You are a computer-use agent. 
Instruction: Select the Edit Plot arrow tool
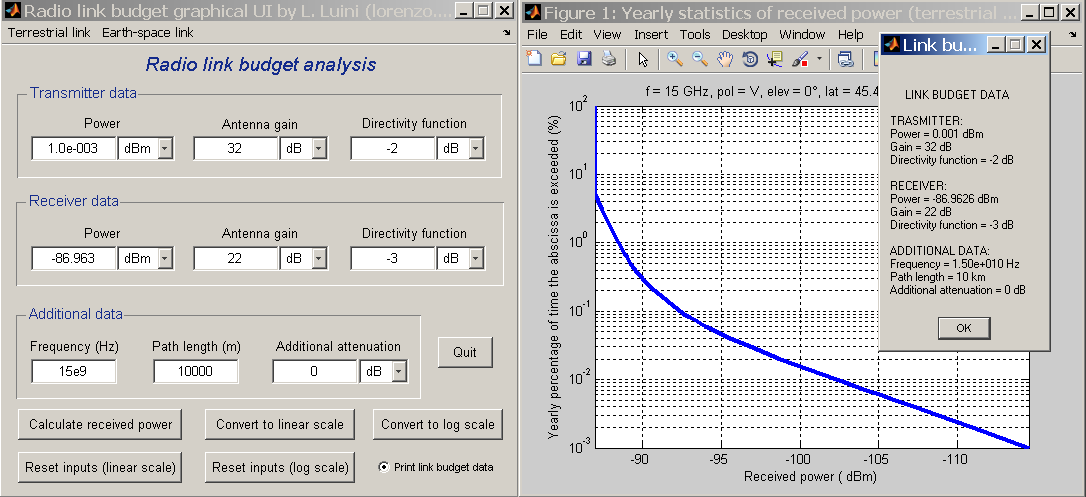(x=643, y=59)
